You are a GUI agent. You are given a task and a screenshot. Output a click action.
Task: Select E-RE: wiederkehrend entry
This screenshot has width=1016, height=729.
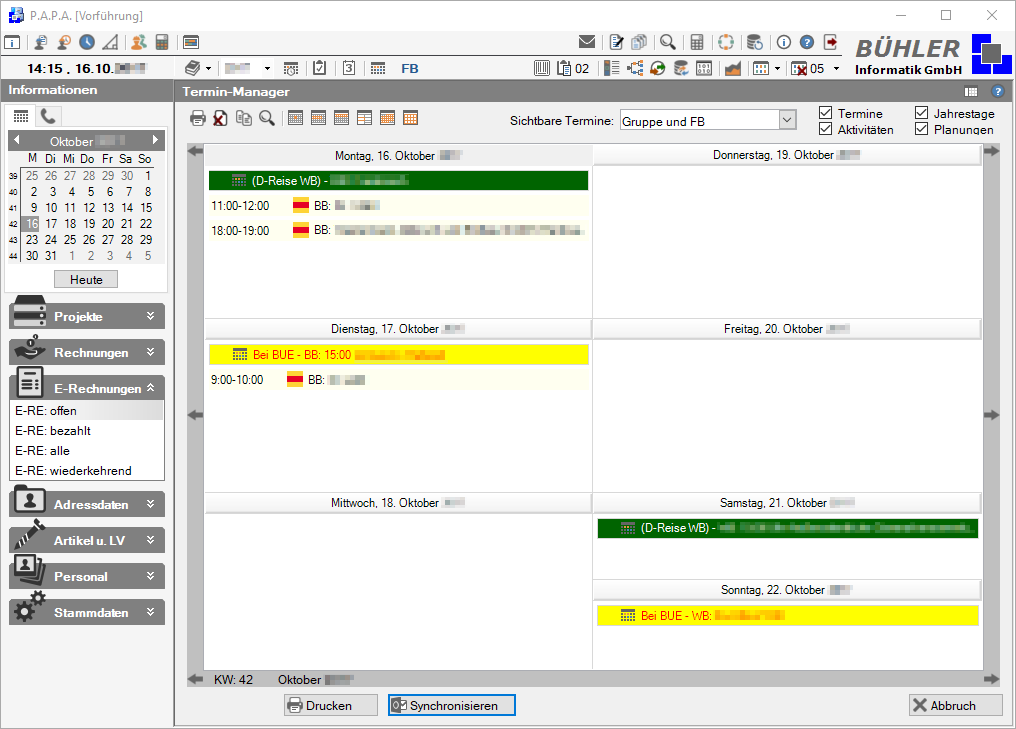click(87, 470)
